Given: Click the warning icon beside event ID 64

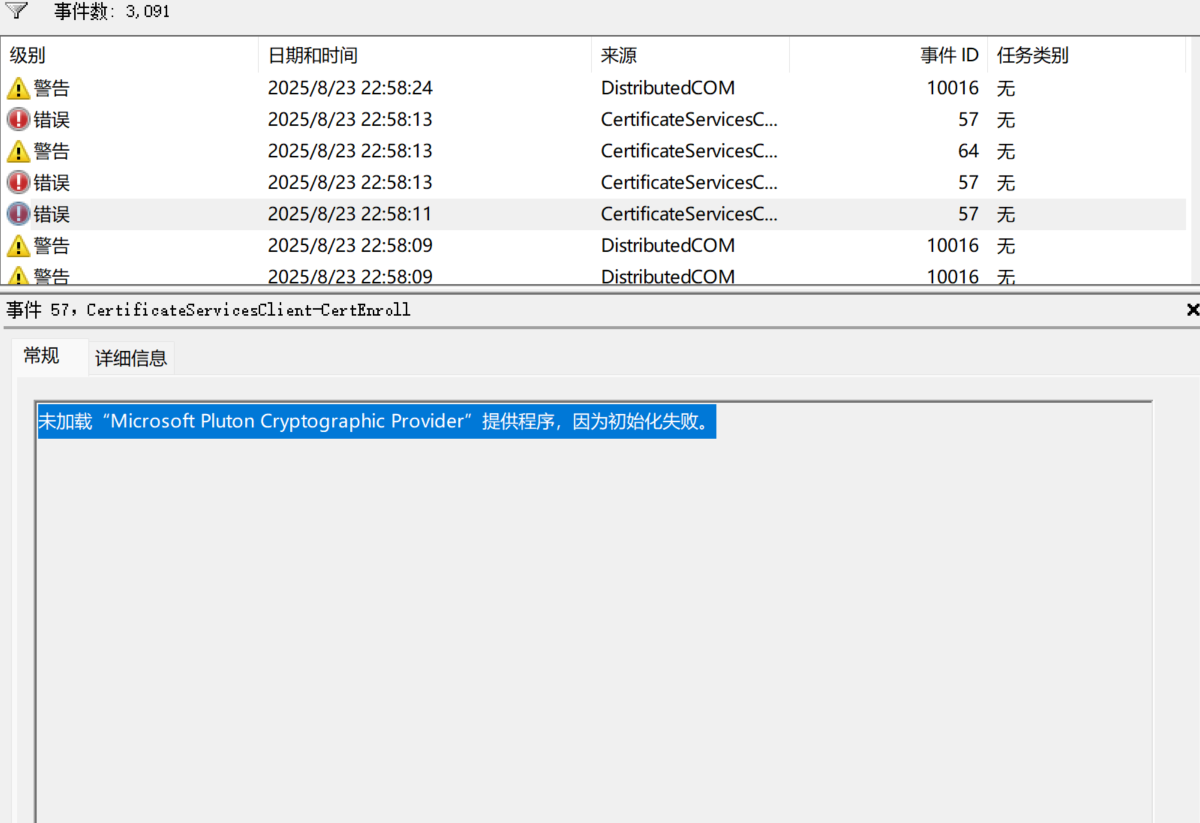Looking at the screenshot, I should tap(18, 151).
